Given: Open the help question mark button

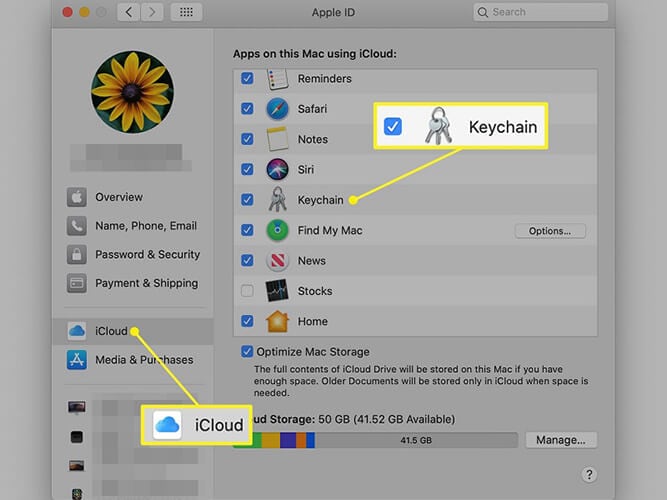Looking at the screenshot, I should tap(589, 474).
